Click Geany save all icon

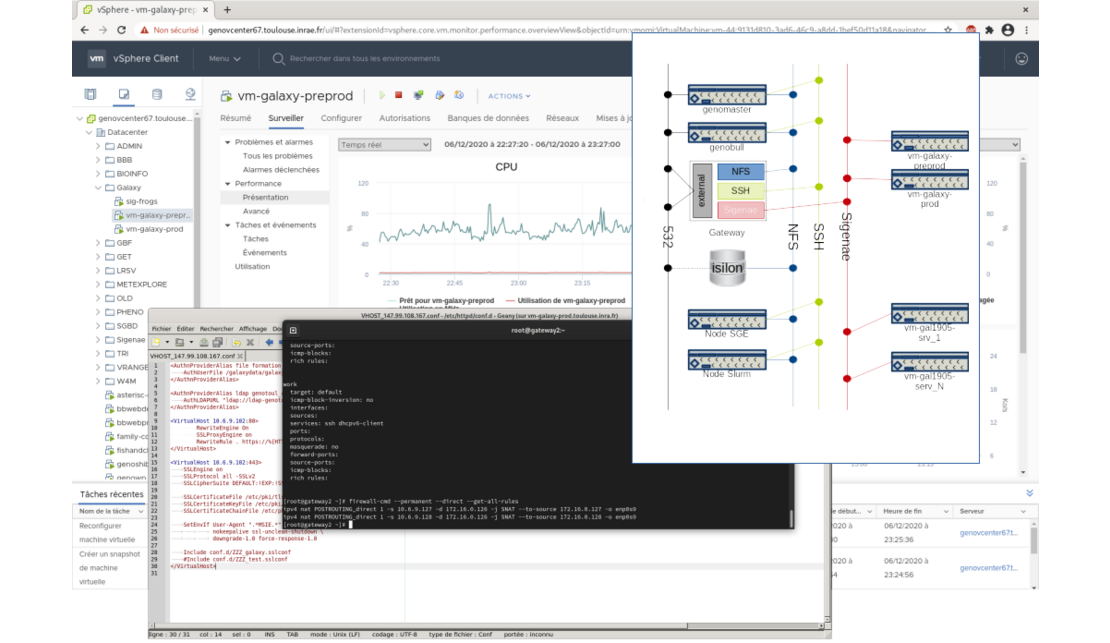(217, 342)
